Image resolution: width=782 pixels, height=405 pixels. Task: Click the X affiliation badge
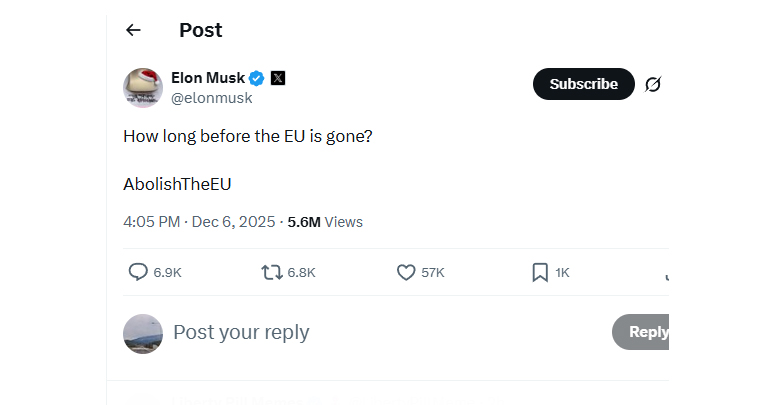click(278, 78)
